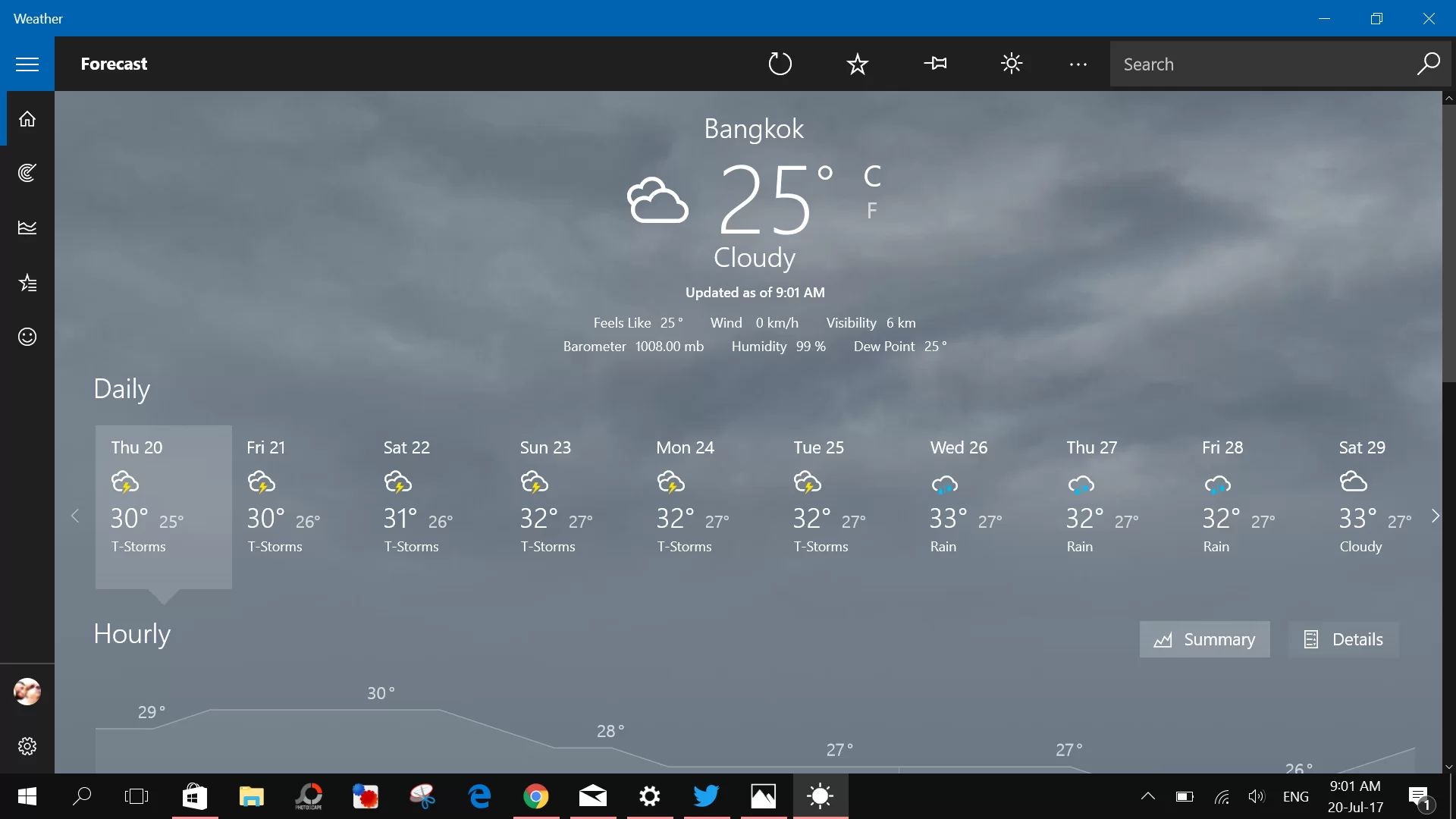The width and height of the screenshot is (1456, 819).
Task: Switch temperature units to Celsius
Action: (x=872, y=177)
